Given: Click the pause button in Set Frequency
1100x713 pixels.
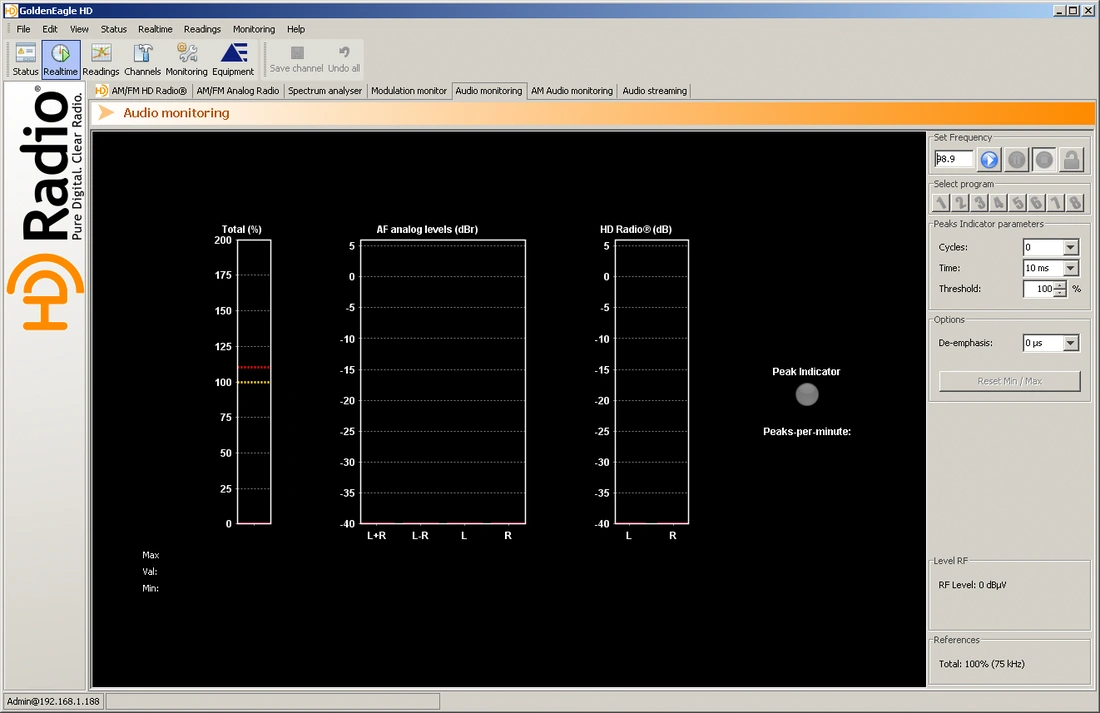Looking at the screenshot, I should pos(1016,160).
